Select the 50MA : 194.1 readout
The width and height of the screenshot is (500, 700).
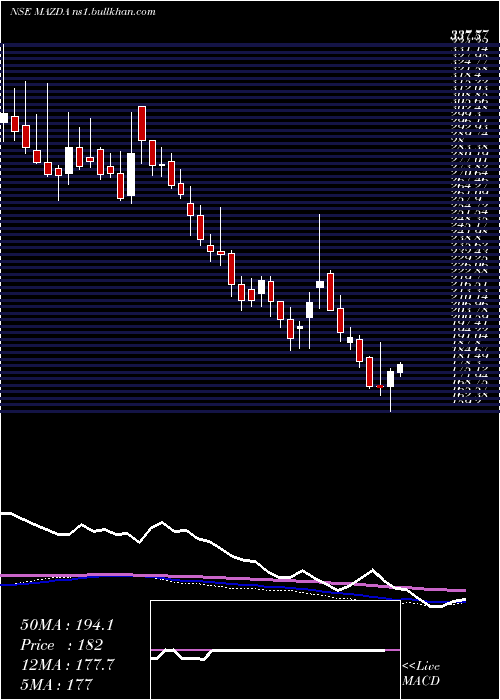click(x=67, y=625)
